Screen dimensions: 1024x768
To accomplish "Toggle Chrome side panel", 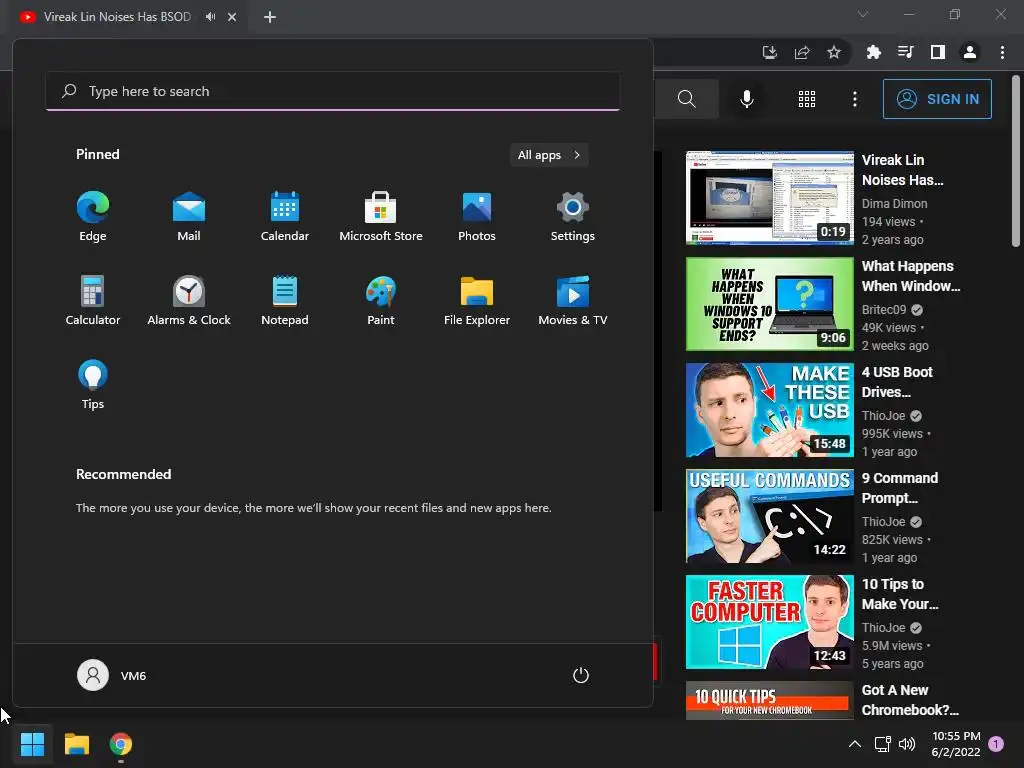I will (x=938, y=52).
